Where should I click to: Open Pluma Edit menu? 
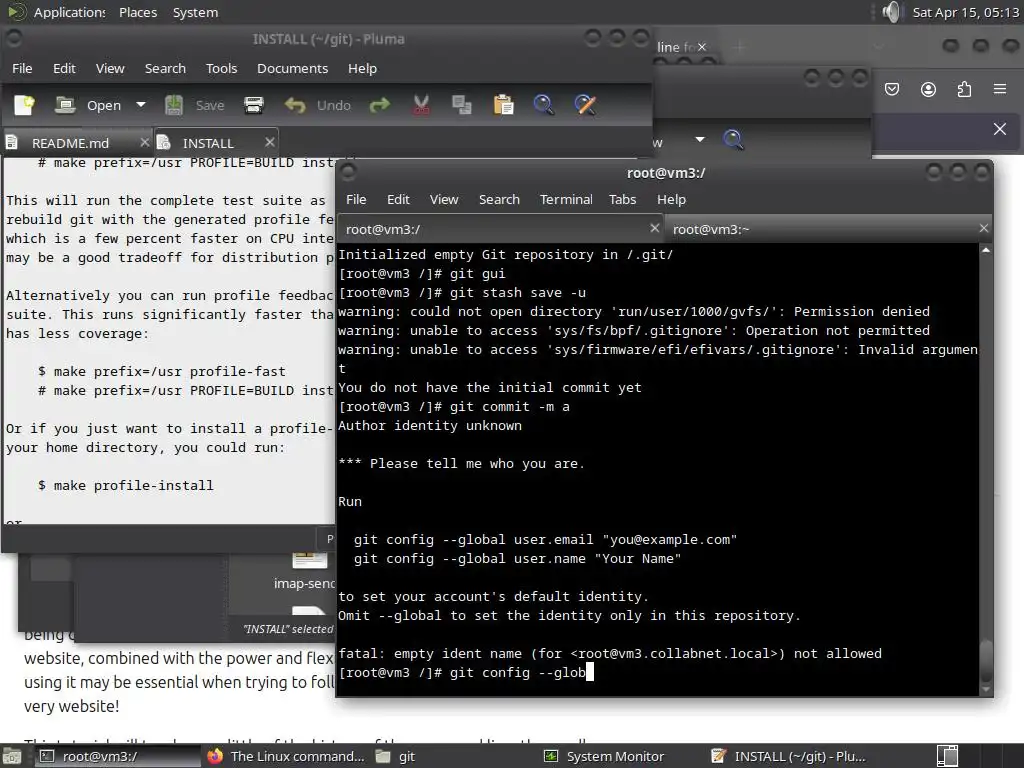(x=64, y=69)
